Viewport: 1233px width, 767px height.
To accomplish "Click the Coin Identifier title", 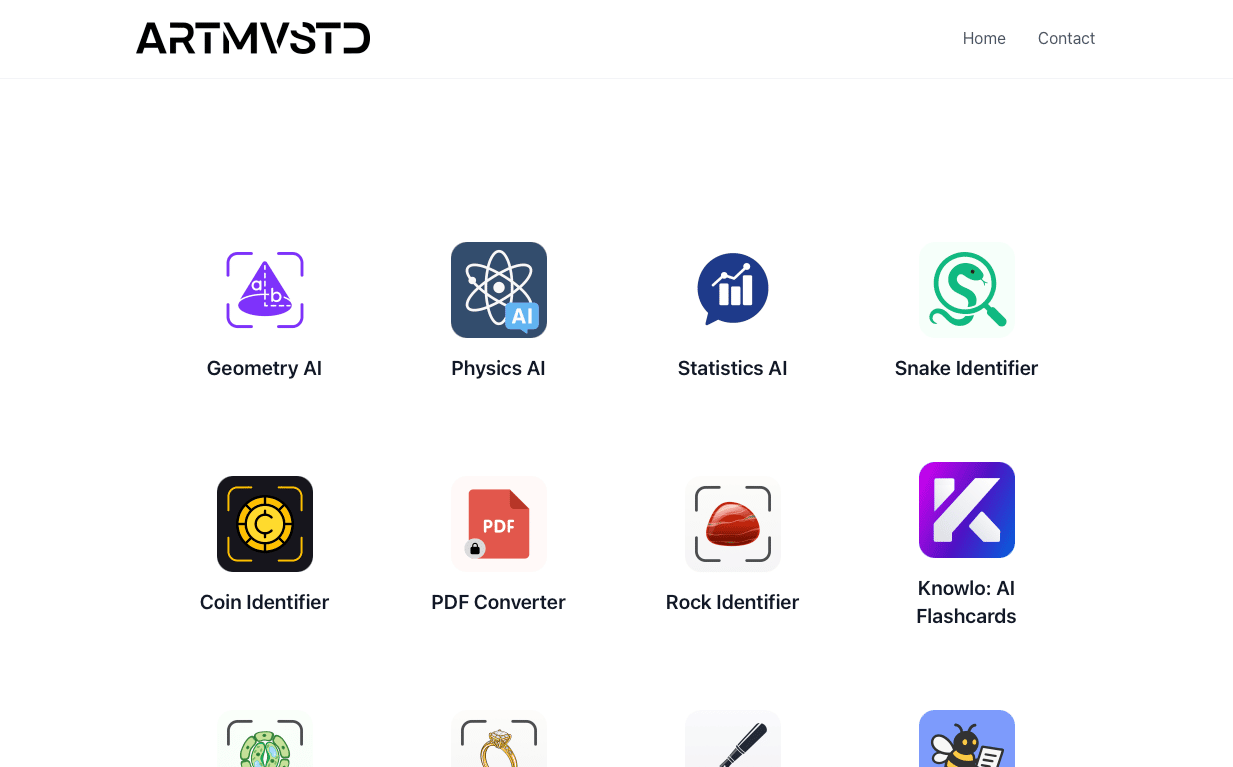I will (264, 602).
